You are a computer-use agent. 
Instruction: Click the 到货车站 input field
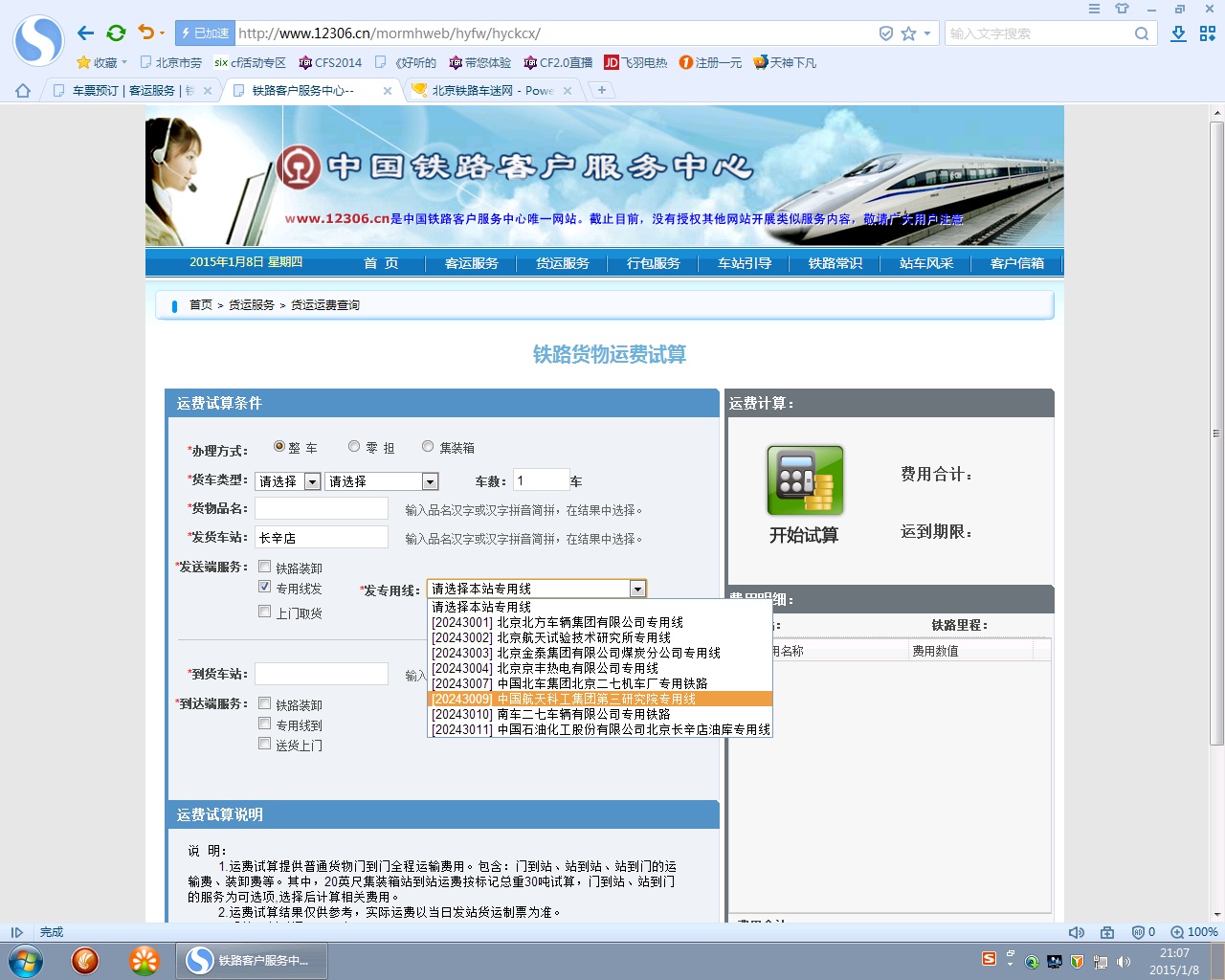point(322,674)
